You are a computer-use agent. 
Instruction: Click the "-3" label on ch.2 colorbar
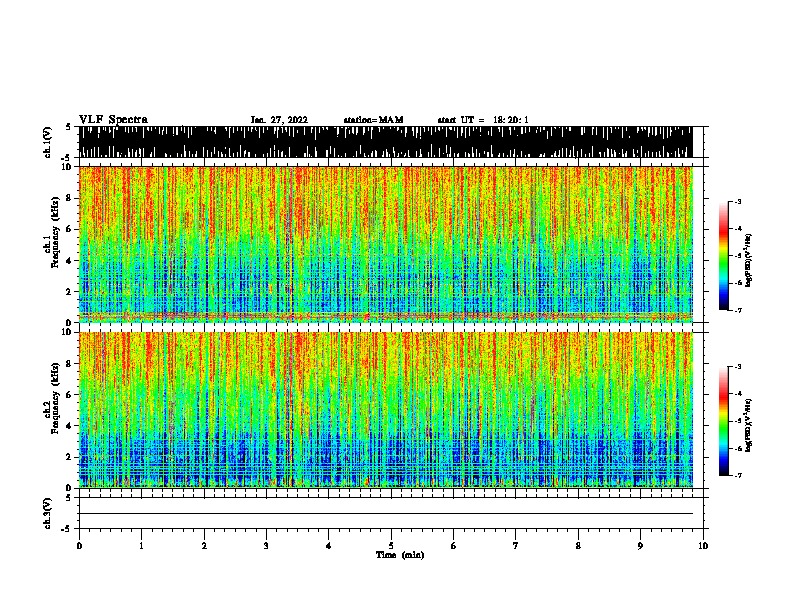tap(737, 367)
